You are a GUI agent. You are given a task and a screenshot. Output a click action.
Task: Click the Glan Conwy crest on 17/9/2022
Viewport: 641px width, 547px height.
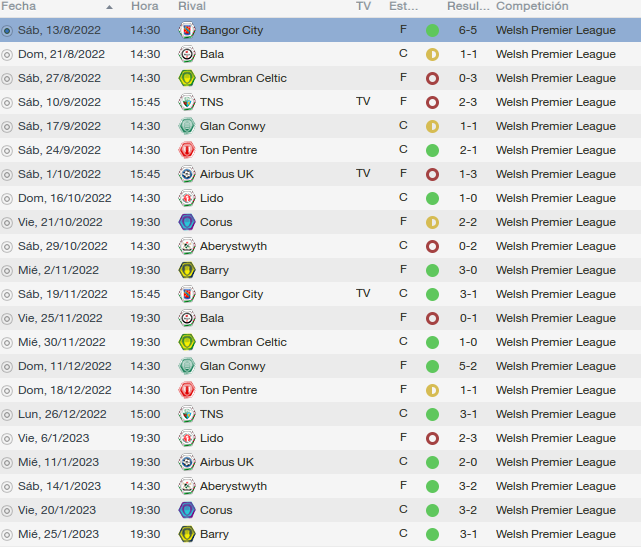[x=187, y=126]
